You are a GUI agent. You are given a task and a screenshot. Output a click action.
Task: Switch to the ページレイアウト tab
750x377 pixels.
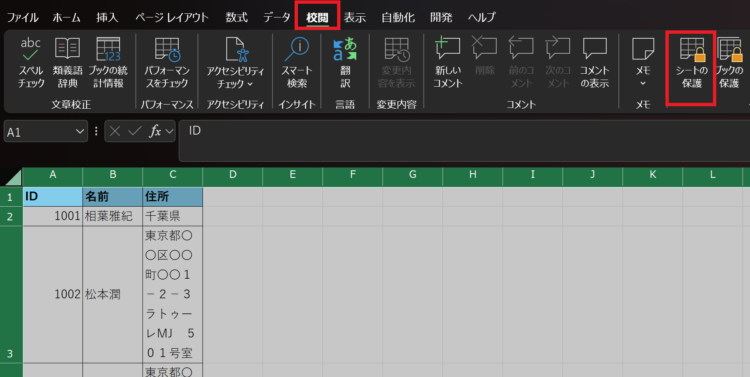pyautogui.click(x=171, y=18)
